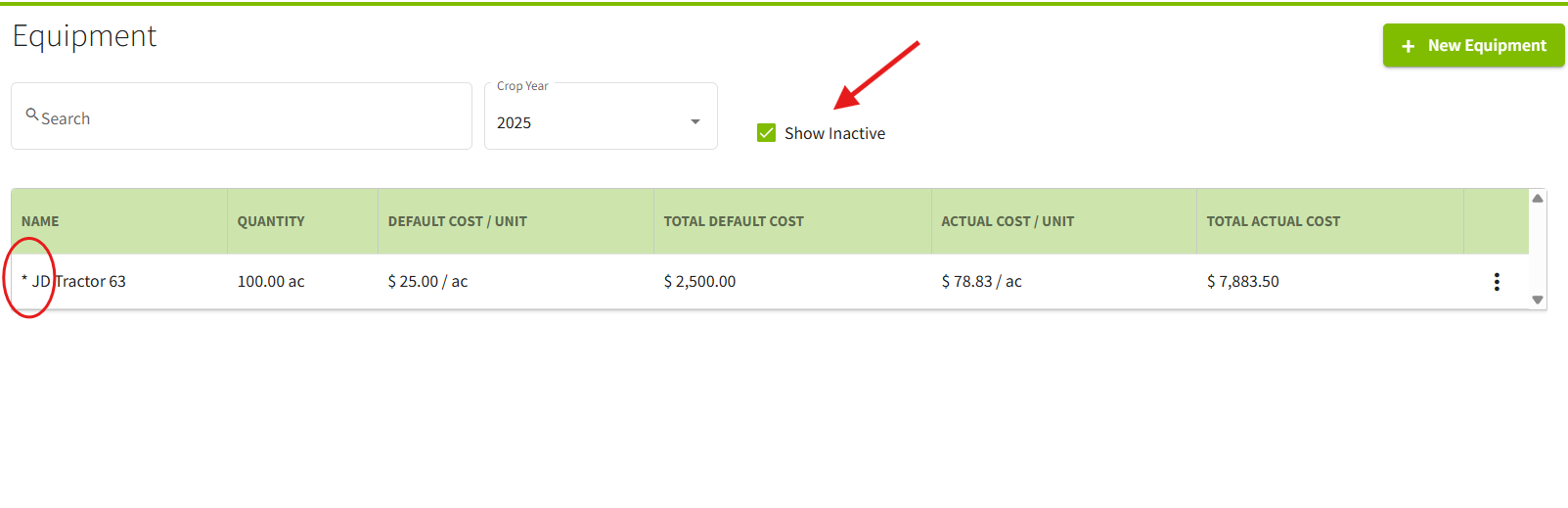Focus the Search input field
Viewport: 1568px width, 508px height.
(242, 116)
